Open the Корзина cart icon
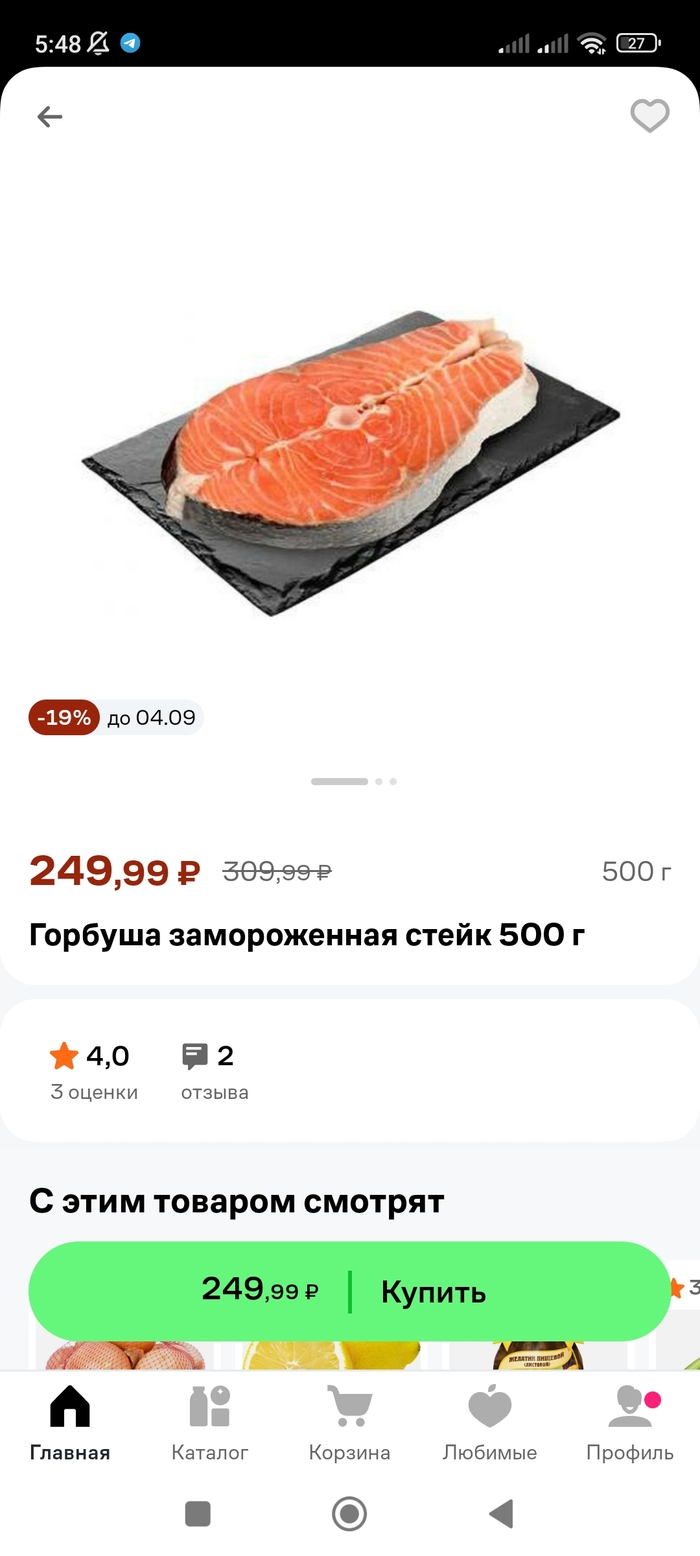The image size is (700, 1556). [349, 1406]
